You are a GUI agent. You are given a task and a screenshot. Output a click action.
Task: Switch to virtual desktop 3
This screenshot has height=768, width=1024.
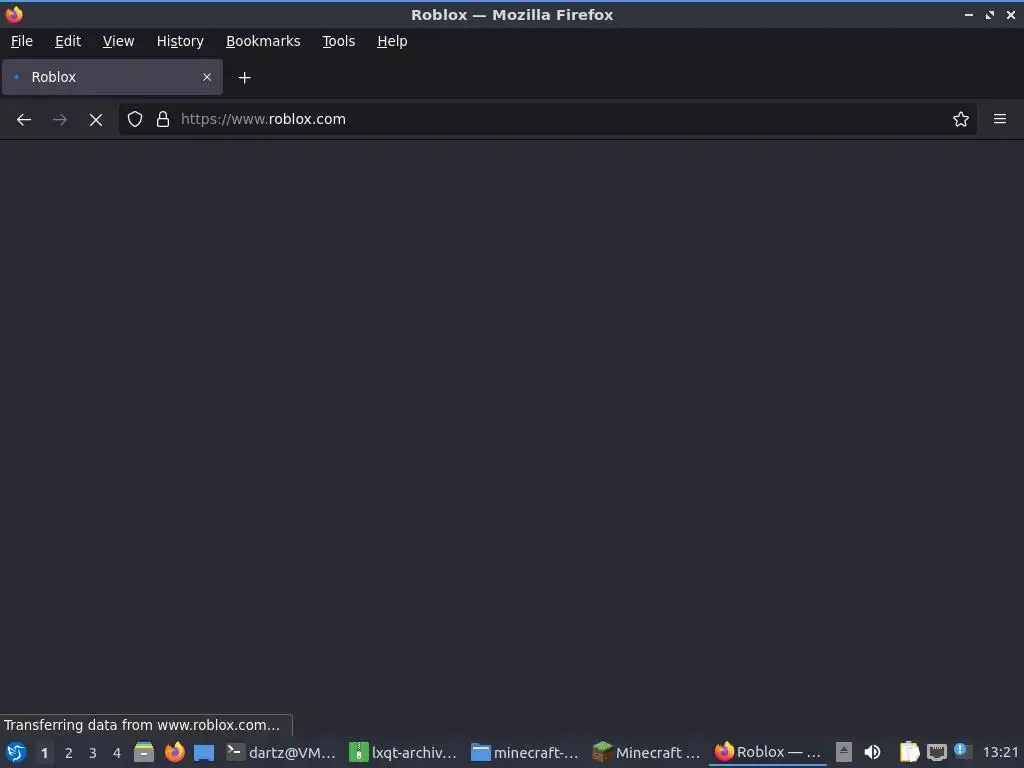[x=93, y=753]
